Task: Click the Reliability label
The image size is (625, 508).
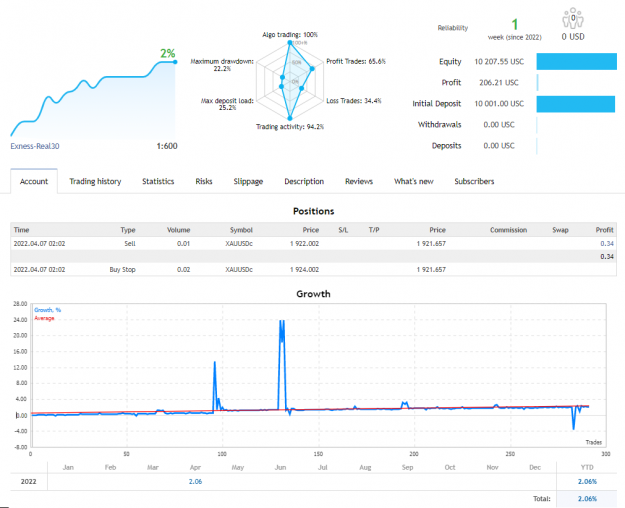Action: pyautogui.click(x=453, y=28)
